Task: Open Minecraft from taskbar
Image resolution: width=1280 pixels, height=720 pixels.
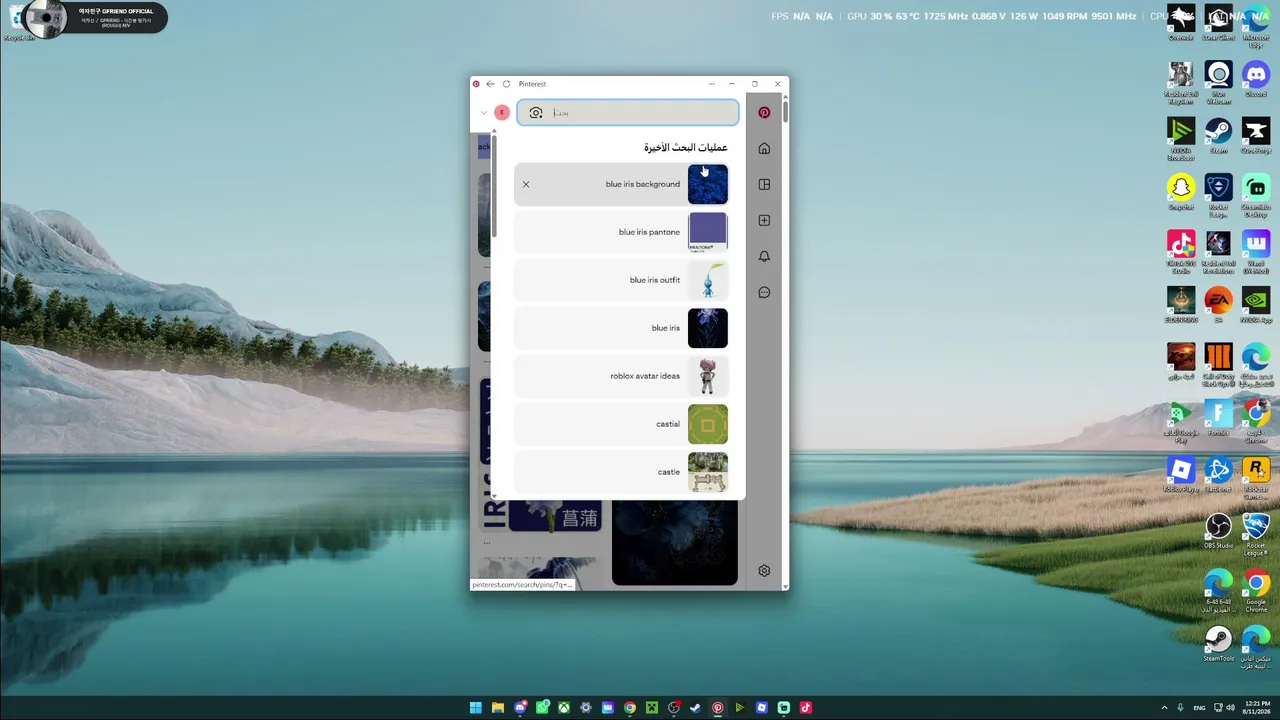Action: click(x=652, y=708)
